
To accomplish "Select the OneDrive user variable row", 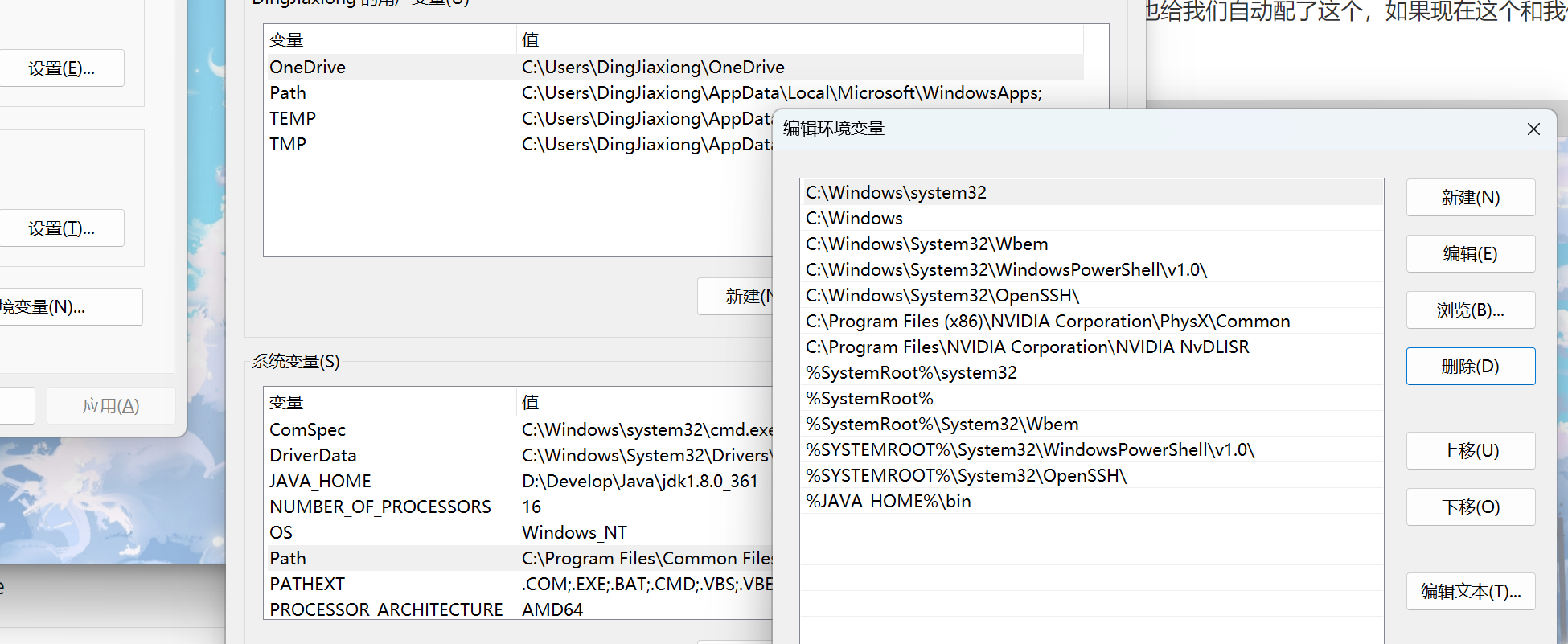I will coord(674,67).
